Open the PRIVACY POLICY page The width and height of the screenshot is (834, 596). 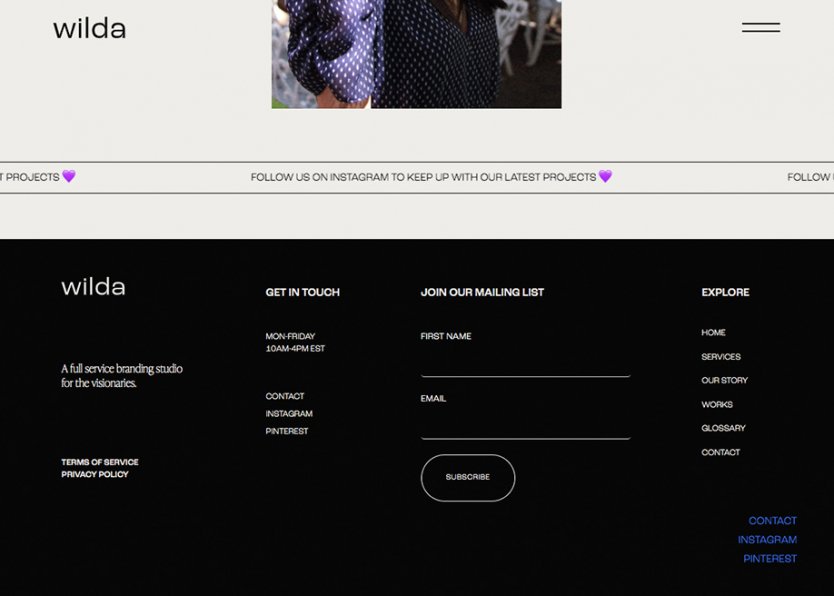93,474
